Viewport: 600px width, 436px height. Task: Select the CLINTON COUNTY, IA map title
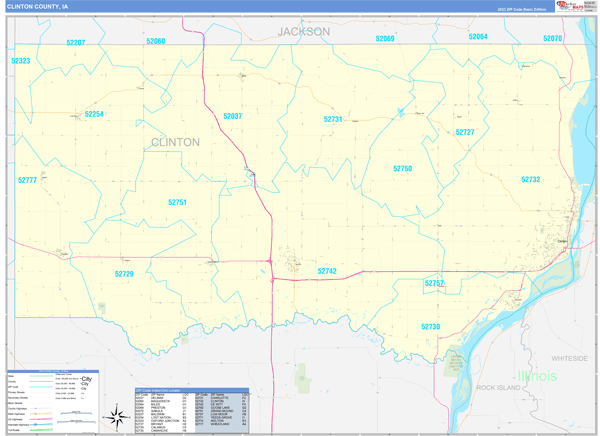tap(37, 7)
